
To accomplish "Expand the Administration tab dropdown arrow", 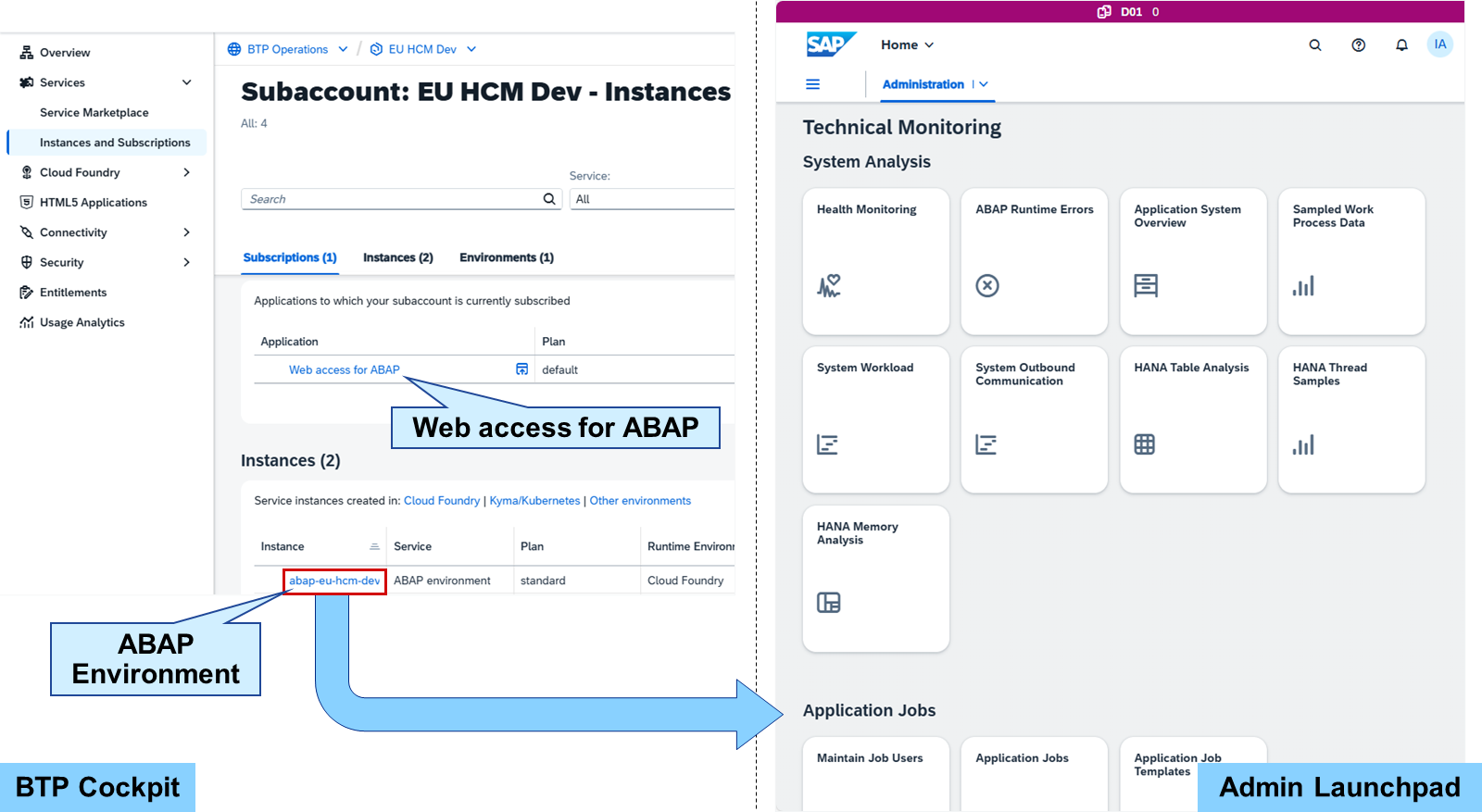I will click(984, 84).
